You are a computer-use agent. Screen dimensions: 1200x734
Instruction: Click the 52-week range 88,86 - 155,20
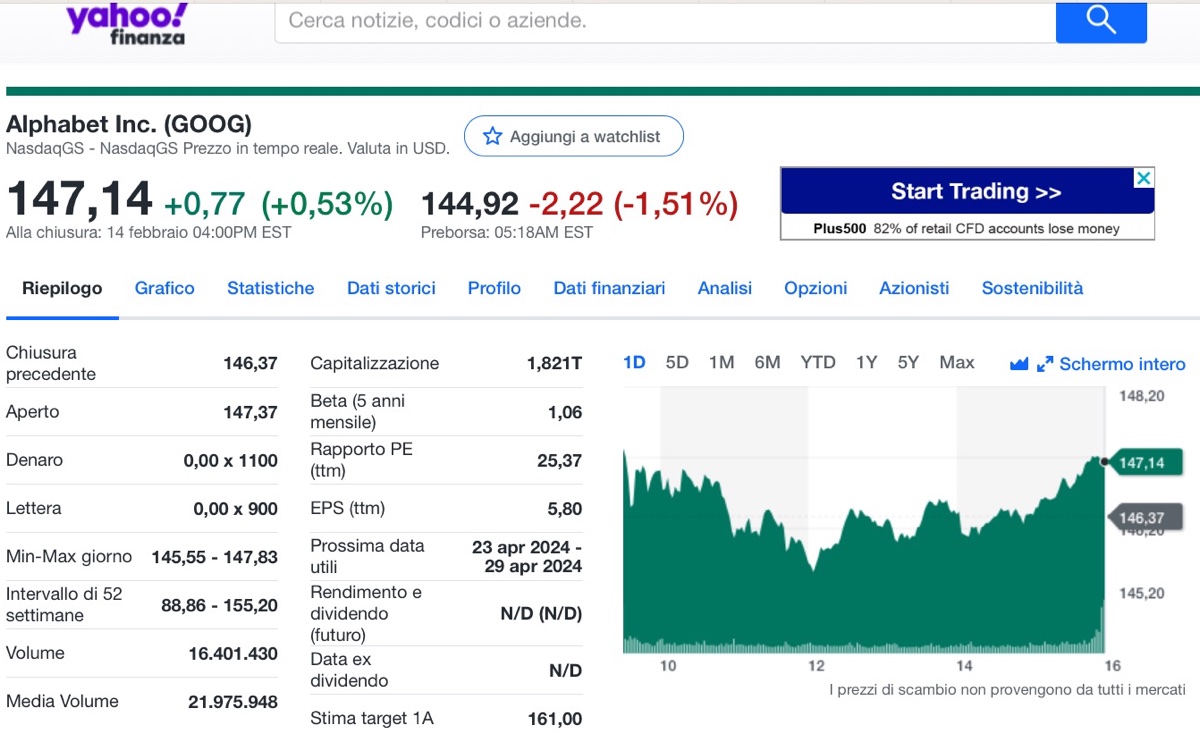point(220,605)
